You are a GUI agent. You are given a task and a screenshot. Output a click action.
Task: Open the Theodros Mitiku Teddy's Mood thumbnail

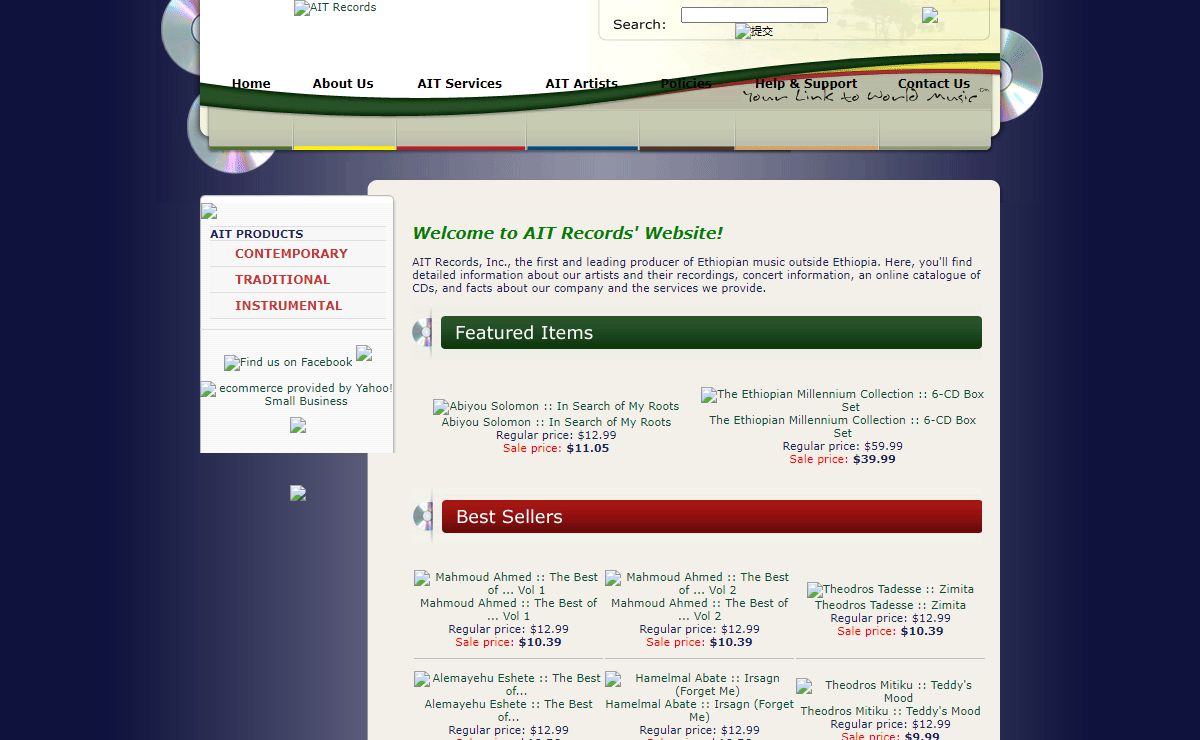pyautogui.click(x=890, y=691)
